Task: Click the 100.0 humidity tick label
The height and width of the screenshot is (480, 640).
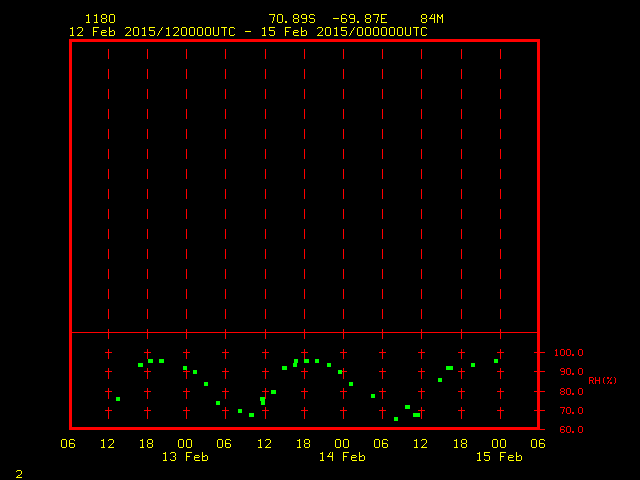Action: 569,353
